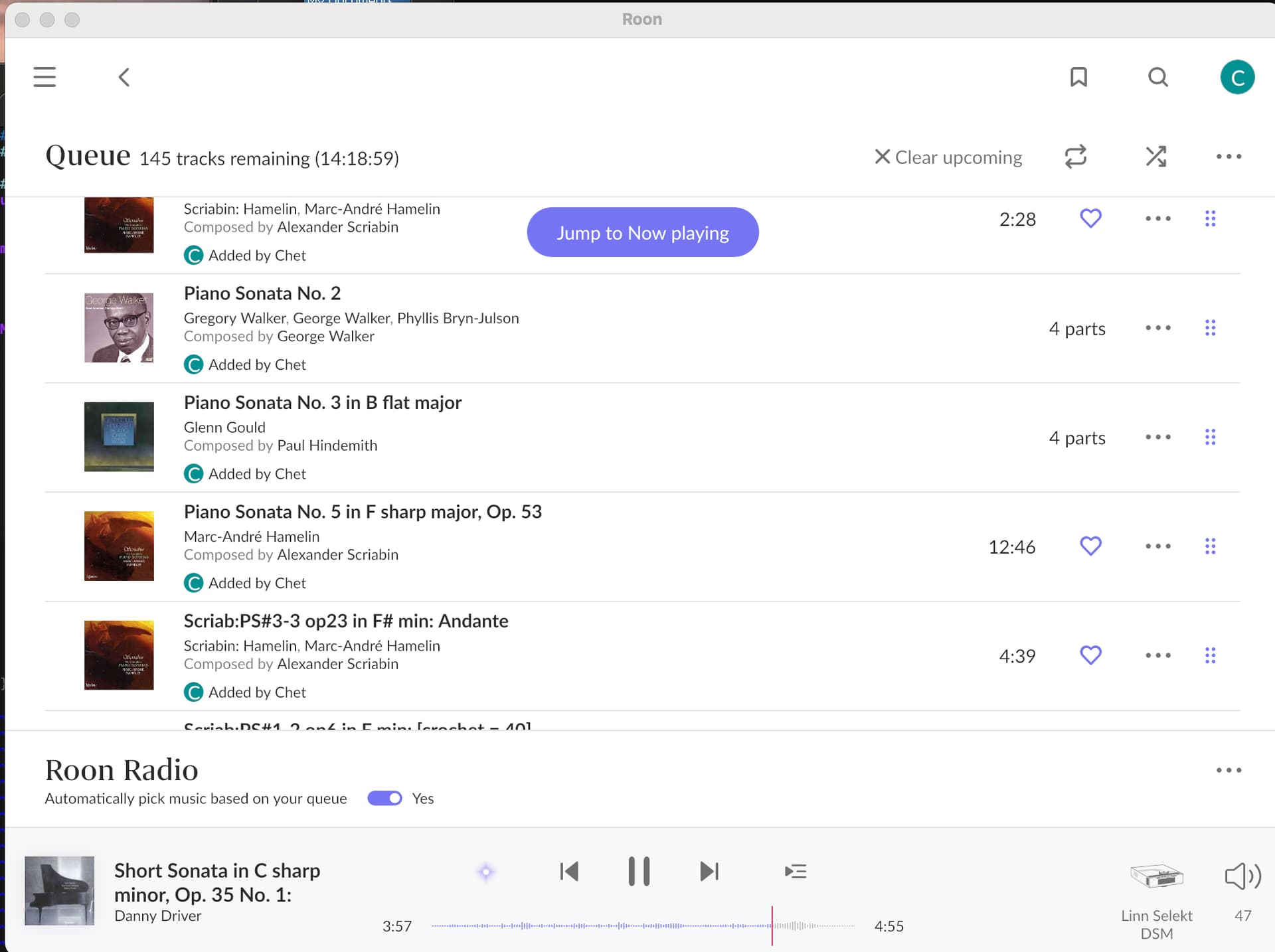
Task: Click the drag handle for Hindemith Sonata No. 3
Action: click(1210, 437)
